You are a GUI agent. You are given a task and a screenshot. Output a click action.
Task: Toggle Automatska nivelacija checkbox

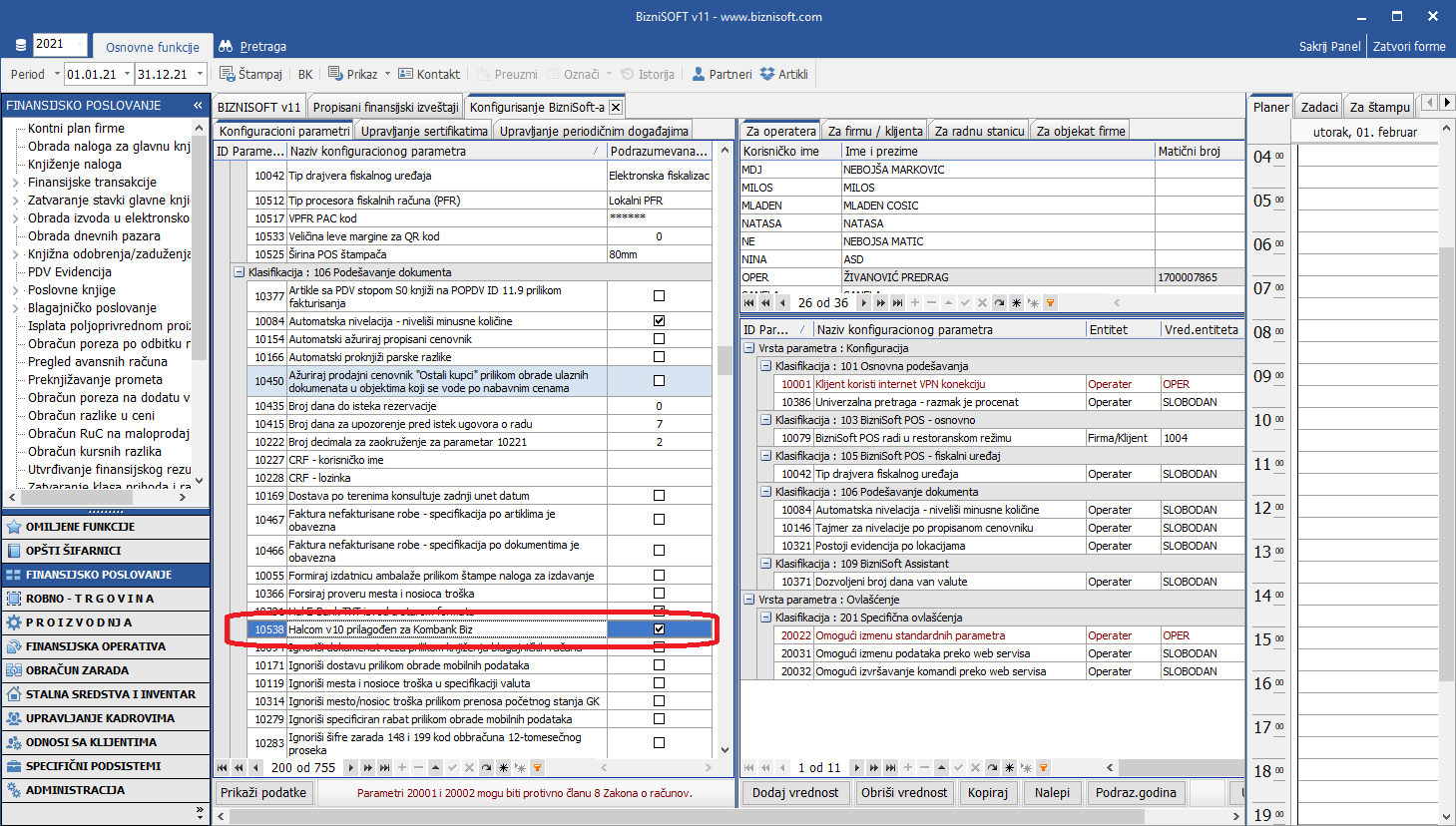coord(659,321)
